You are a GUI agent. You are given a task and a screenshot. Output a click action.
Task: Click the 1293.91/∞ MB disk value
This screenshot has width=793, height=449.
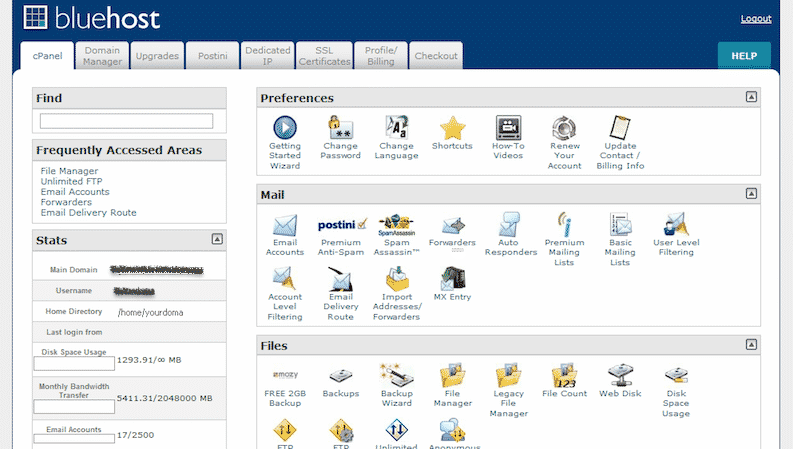(149, 360)
